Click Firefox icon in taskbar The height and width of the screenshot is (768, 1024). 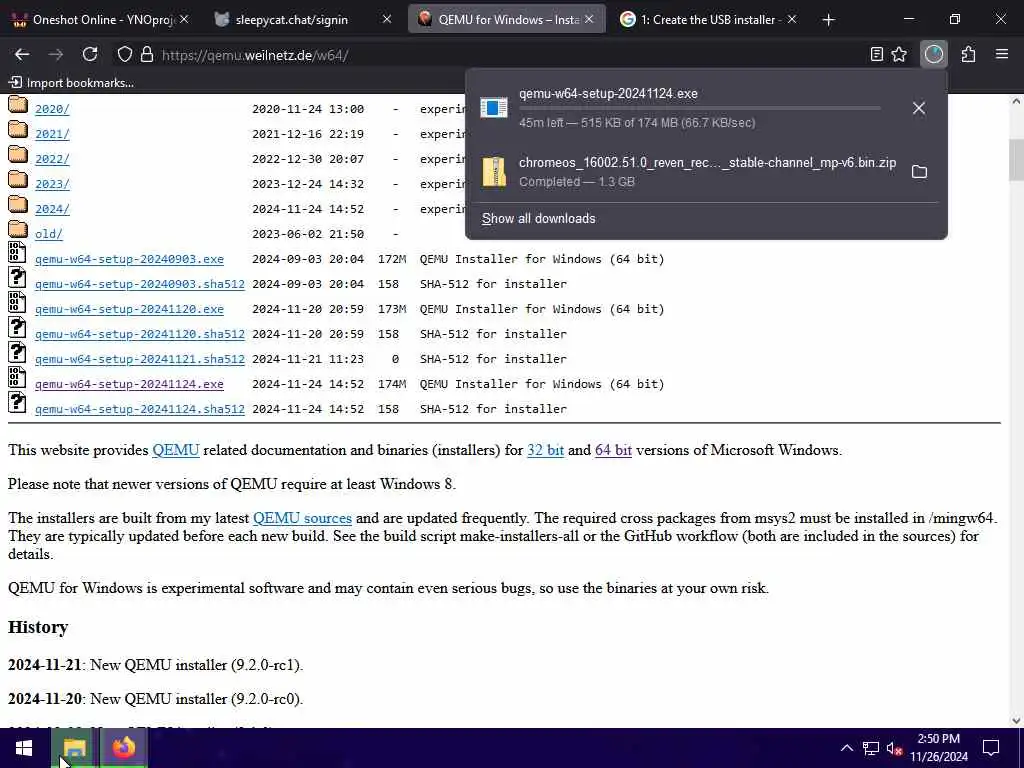pyautogui.click(x=124, y=748)
